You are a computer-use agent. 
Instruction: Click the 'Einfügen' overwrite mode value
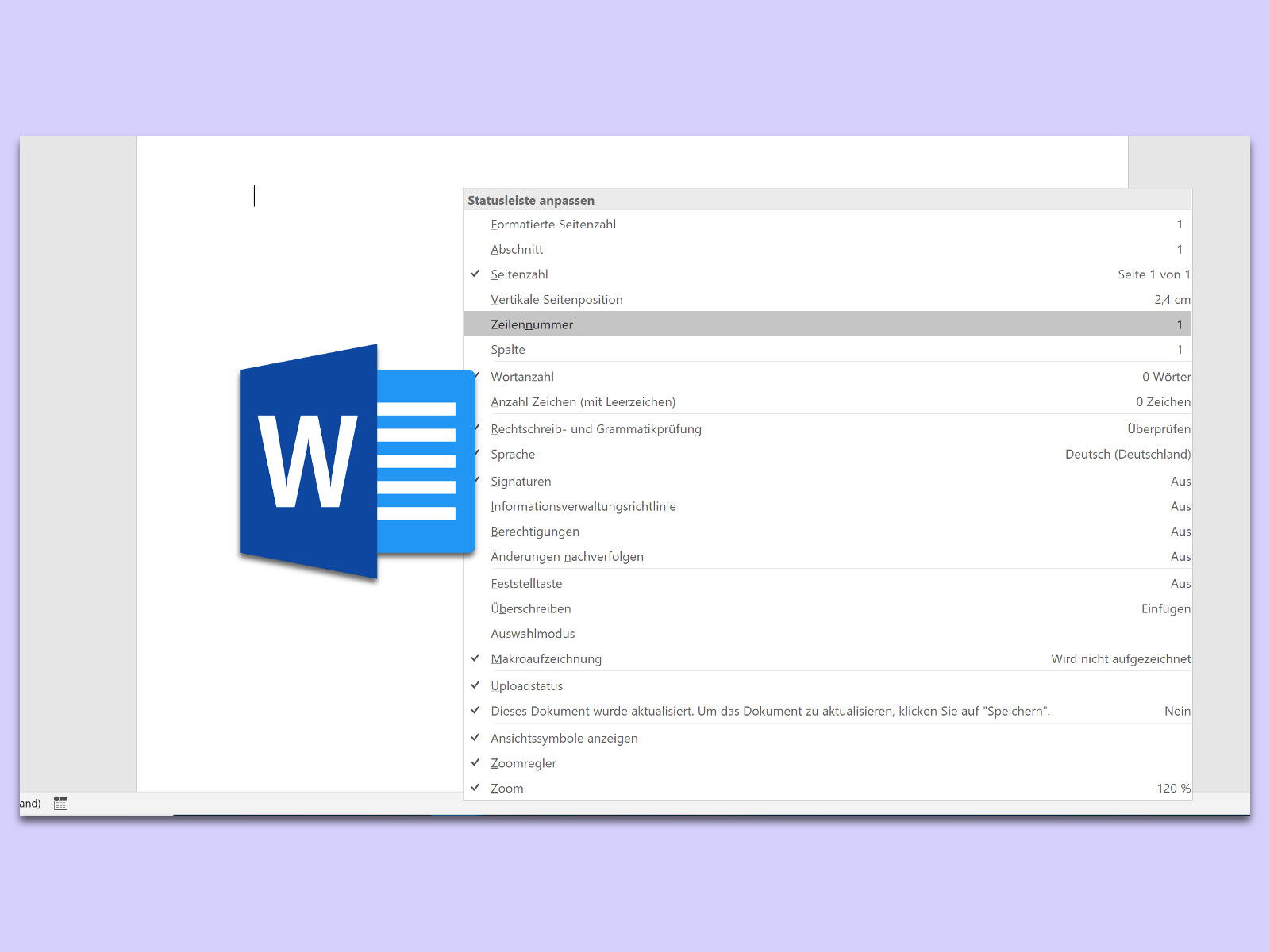[x=1166, y=609]
